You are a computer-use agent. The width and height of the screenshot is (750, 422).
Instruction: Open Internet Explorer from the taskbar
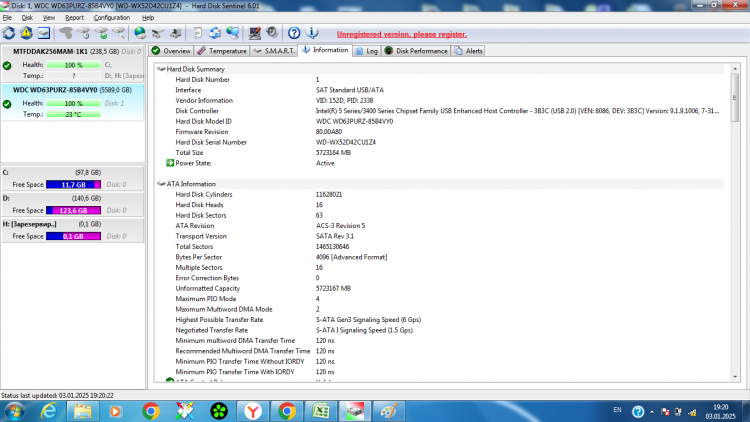(x=49, y=411)
